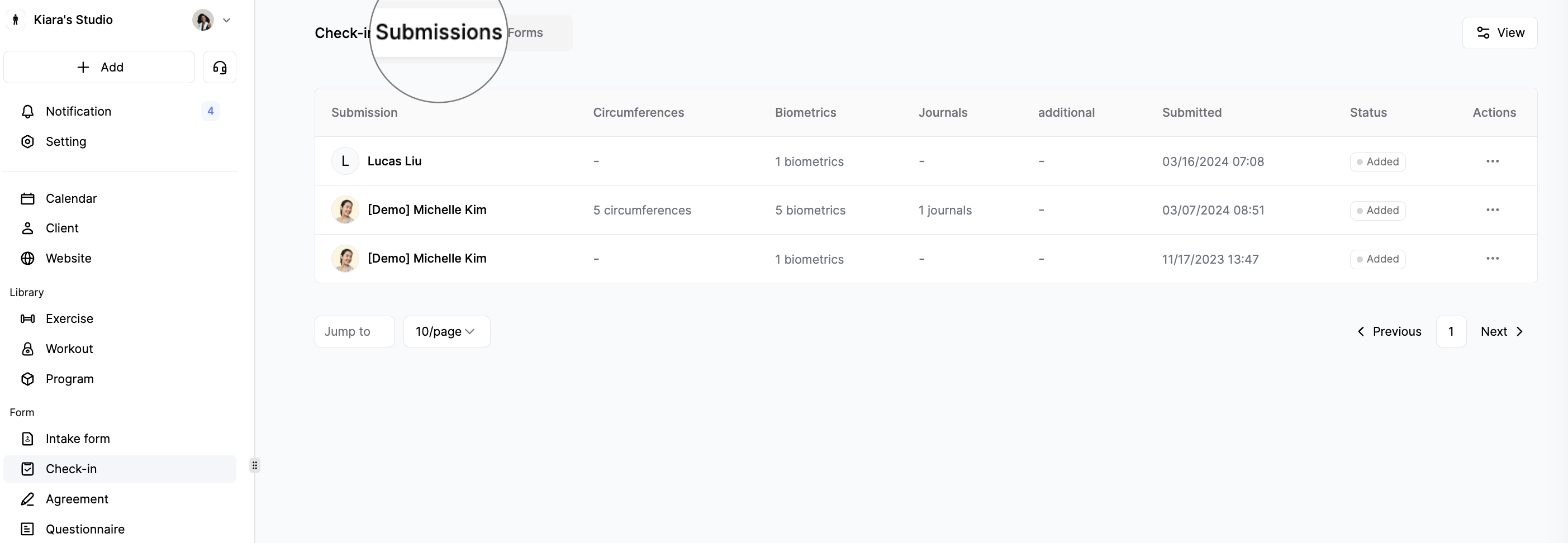Go to the Next page
The image size is (1568, 543).
pyautogui.click(x=1501, y=332)
